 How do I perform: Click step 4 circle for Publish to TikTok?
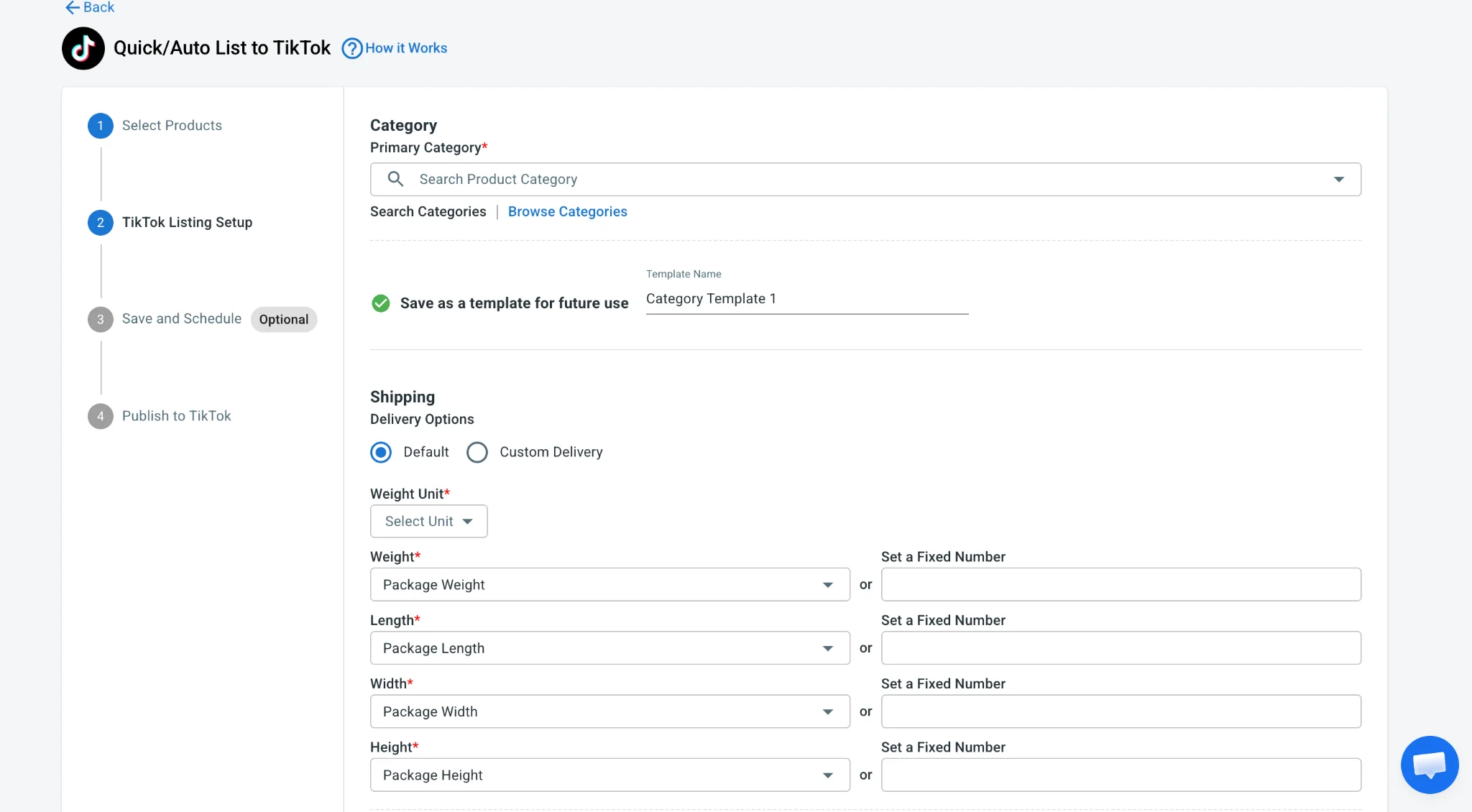(x=101, y=416)
